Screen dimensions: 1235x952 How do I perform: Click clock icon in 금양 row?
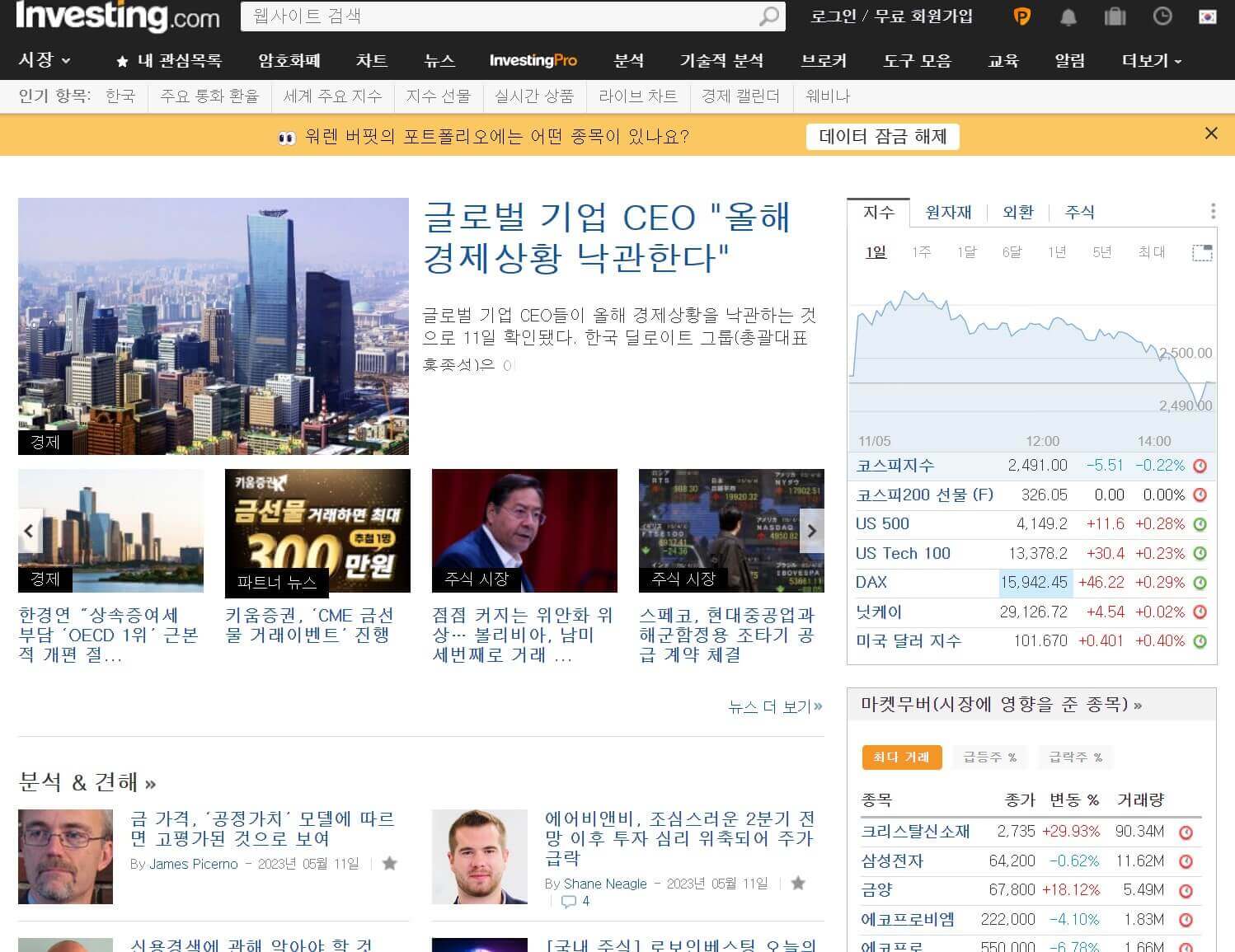[1186, 891]
